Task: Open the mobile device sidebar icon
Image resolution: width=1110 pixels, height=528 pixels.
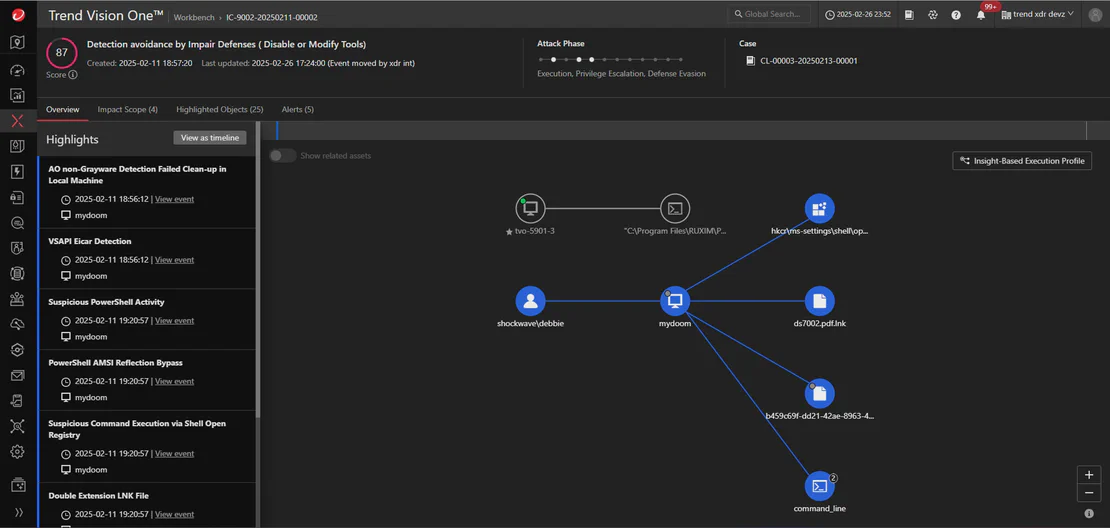Action: point(18,401)
